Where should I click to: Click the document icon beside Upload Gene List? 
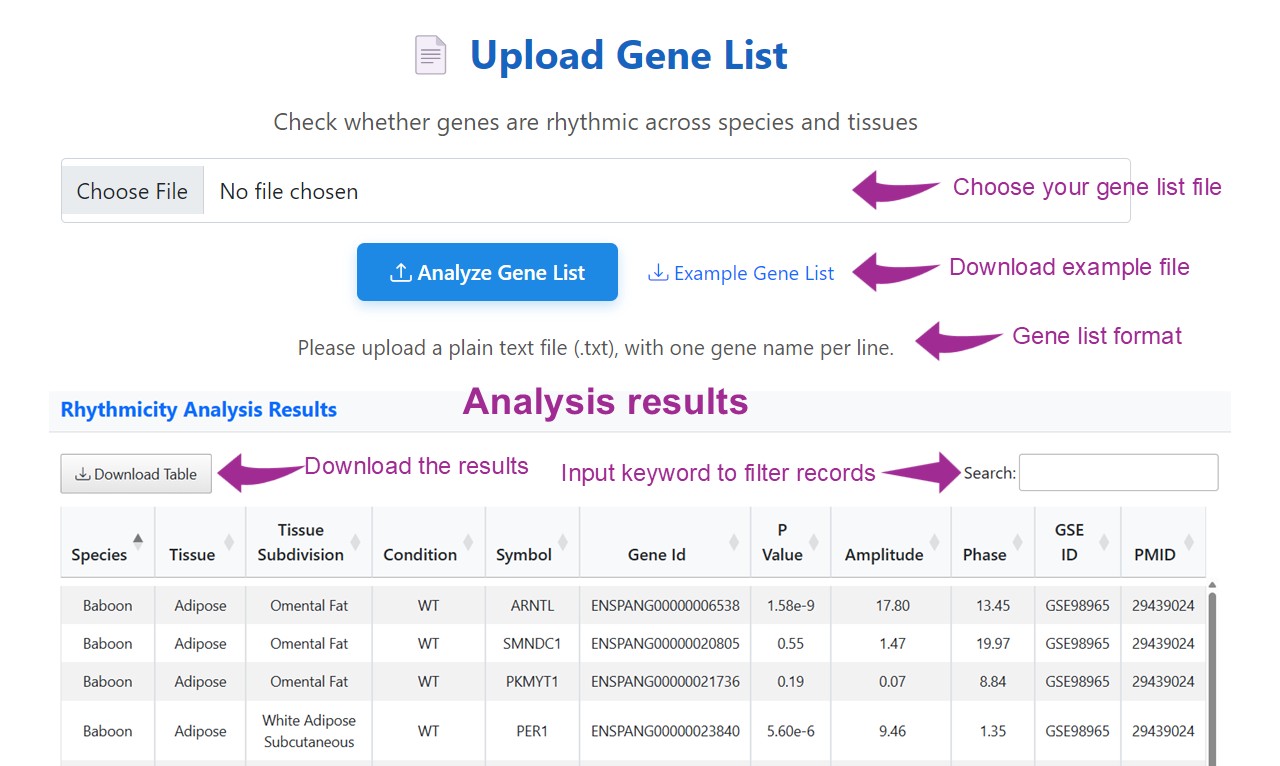(431, 55)
